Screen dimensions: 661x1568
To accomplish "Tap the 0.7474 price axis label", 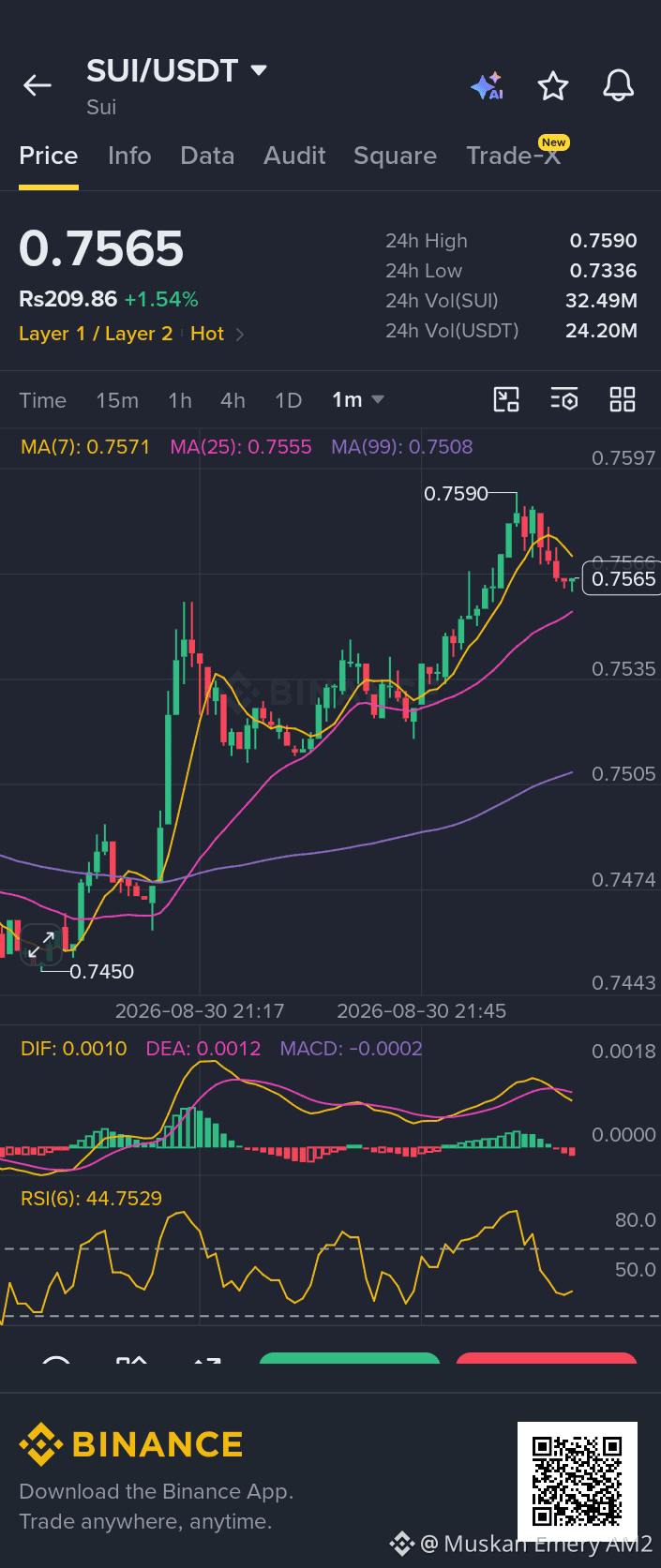I will coord(623,880).
